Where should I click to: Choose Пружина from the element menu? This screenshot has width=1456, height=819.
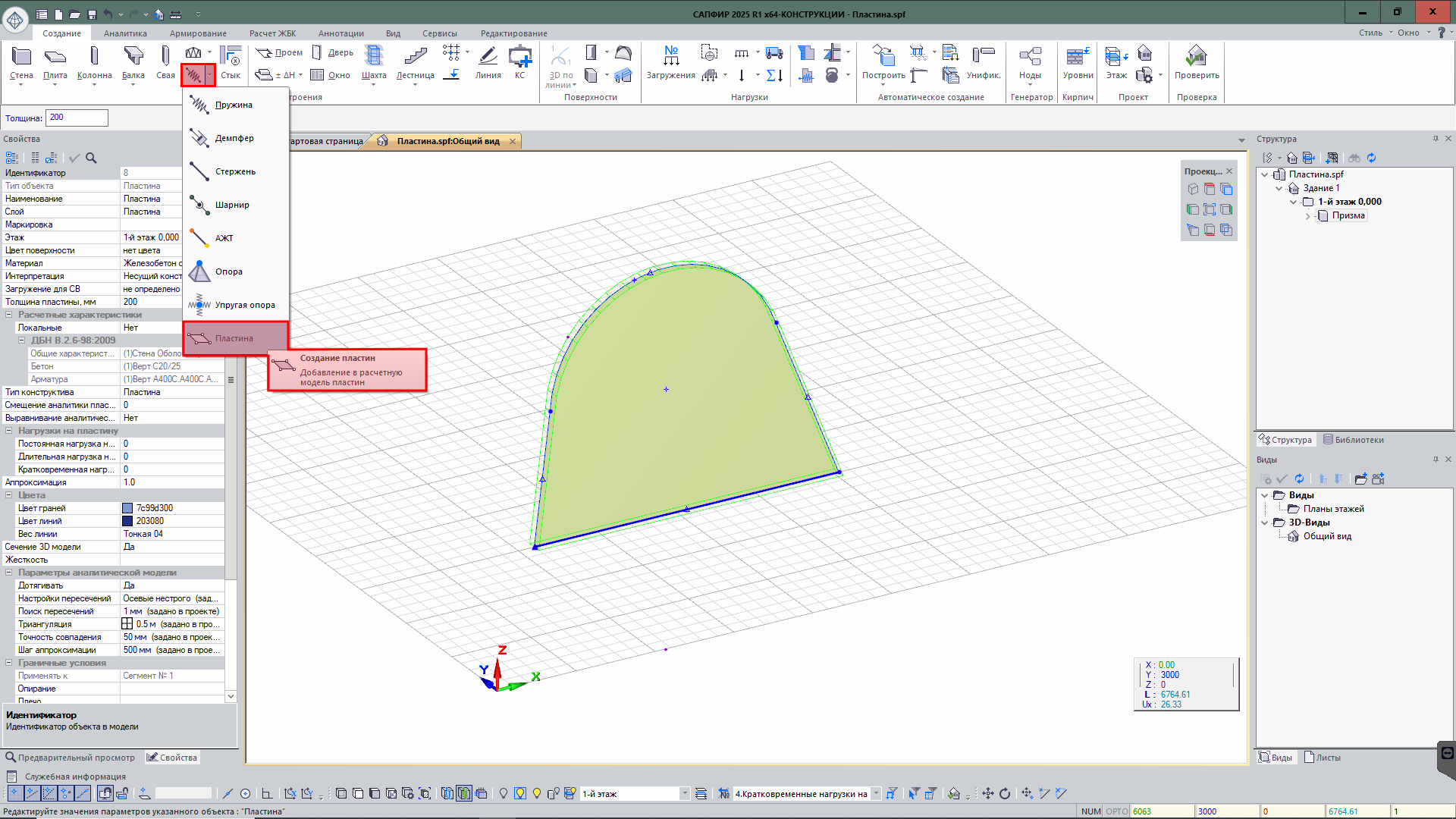[233, 105]
